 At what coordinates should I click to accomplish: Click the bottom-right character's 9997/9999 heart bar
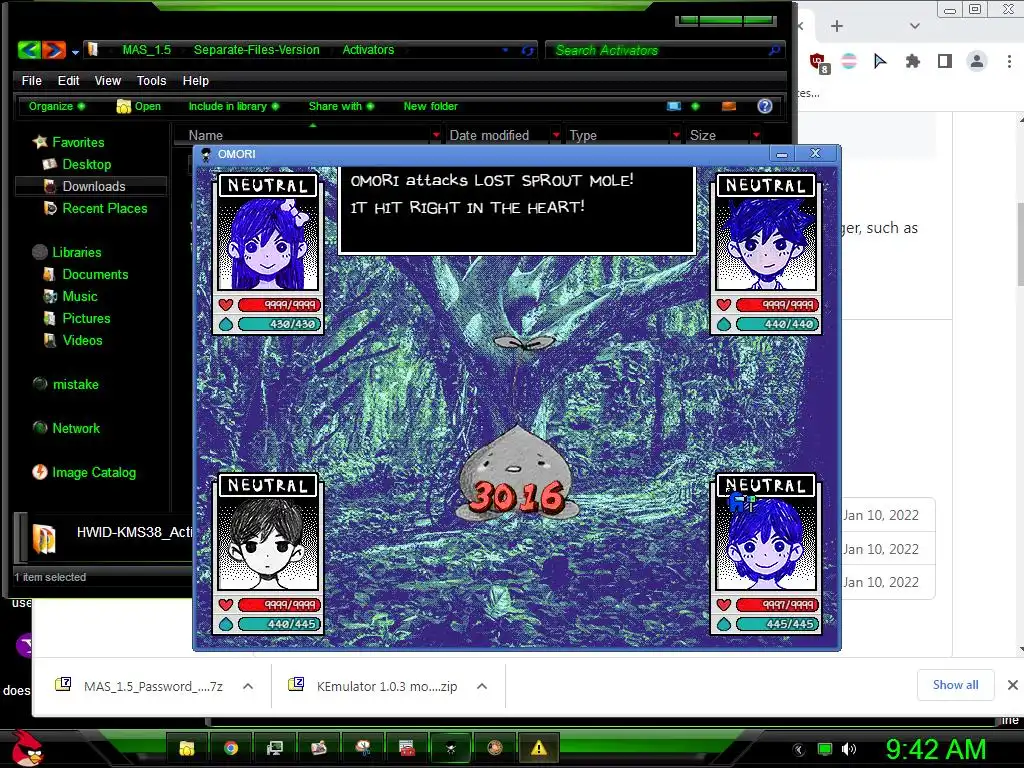(777, 605)
